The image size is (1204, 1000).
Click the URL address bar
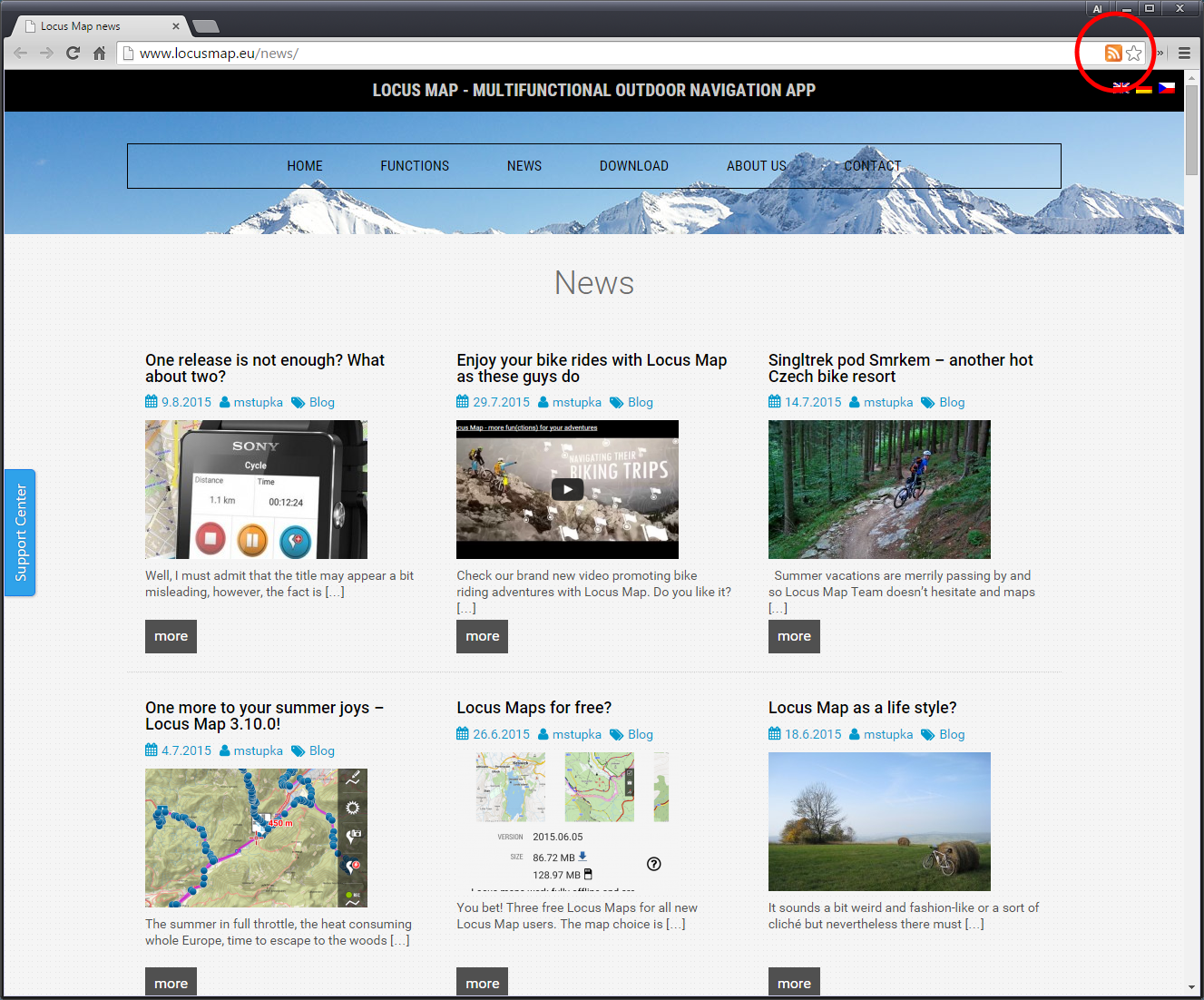[x=599, y=54]
